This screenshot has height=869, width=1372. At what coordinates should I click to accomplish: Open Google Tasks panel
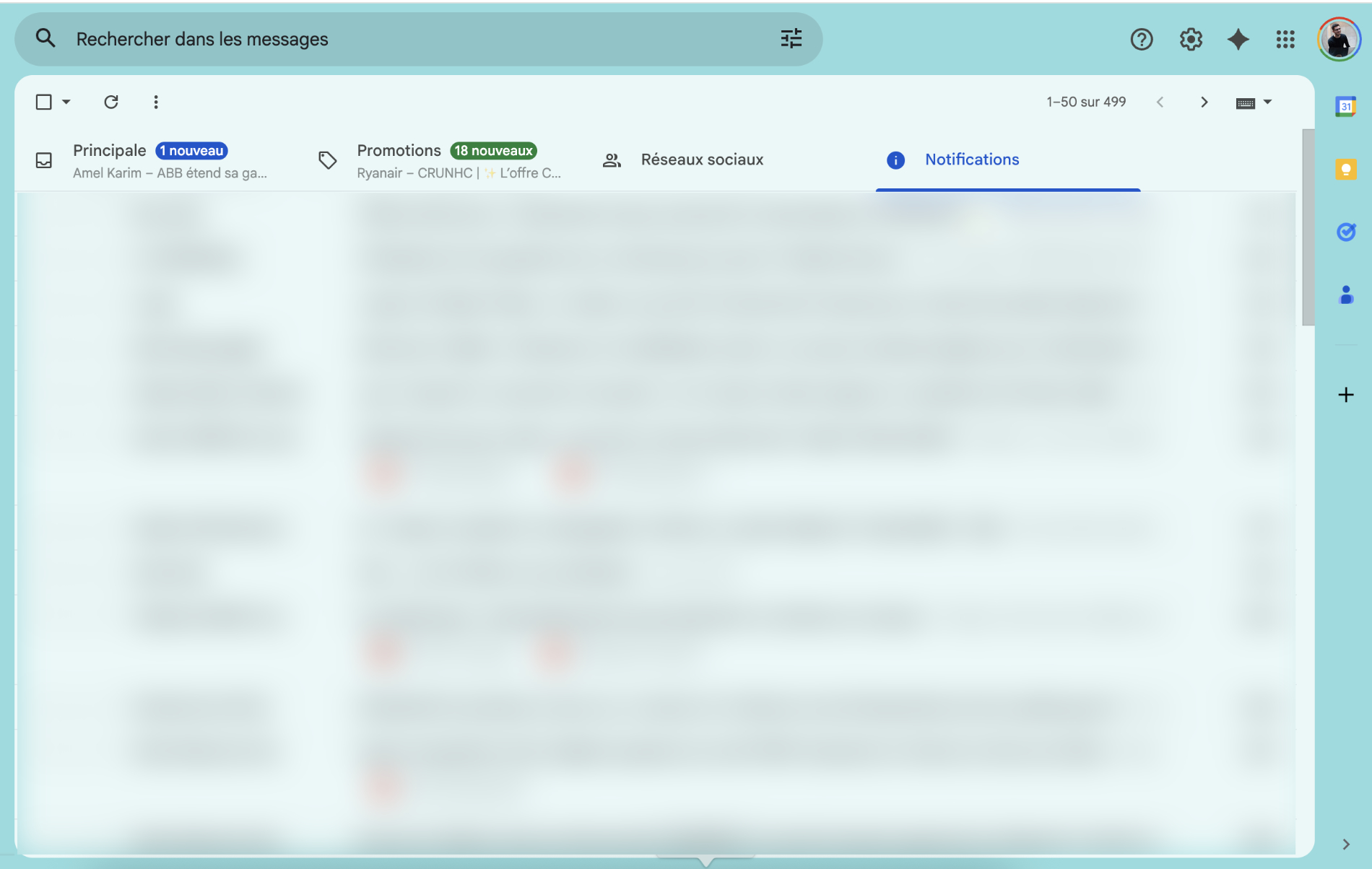coord(1345,232)
